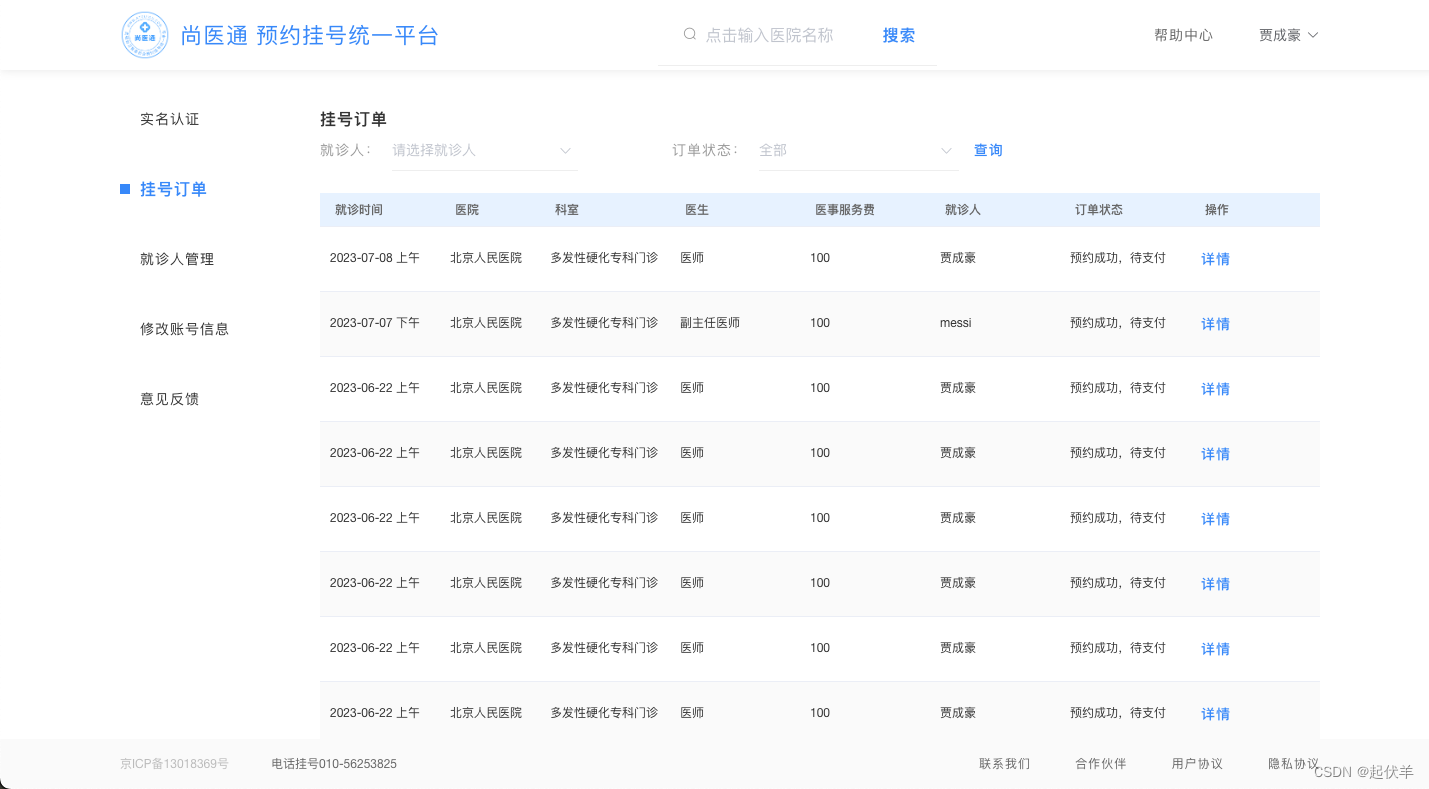This screenshot has height=789, width=1429.
Task: Click the 搜索 button
Action: coord(899,35)
